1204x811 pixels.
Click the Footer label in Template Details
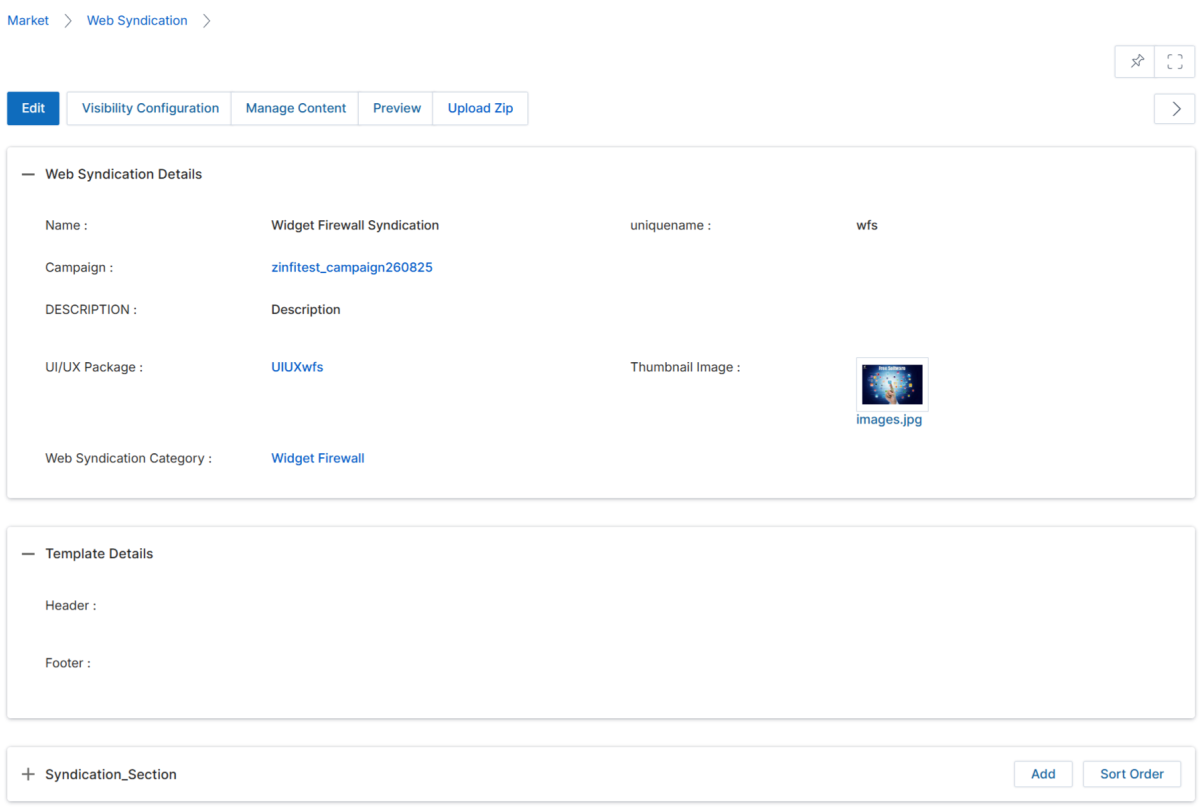(x=68, y=663)
